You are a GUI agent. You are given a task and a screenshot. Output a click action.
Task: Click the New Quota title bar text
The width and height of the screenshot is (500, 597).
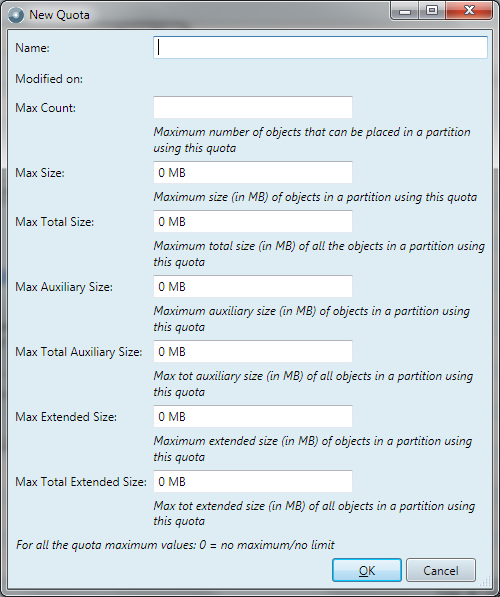[59, 15]
